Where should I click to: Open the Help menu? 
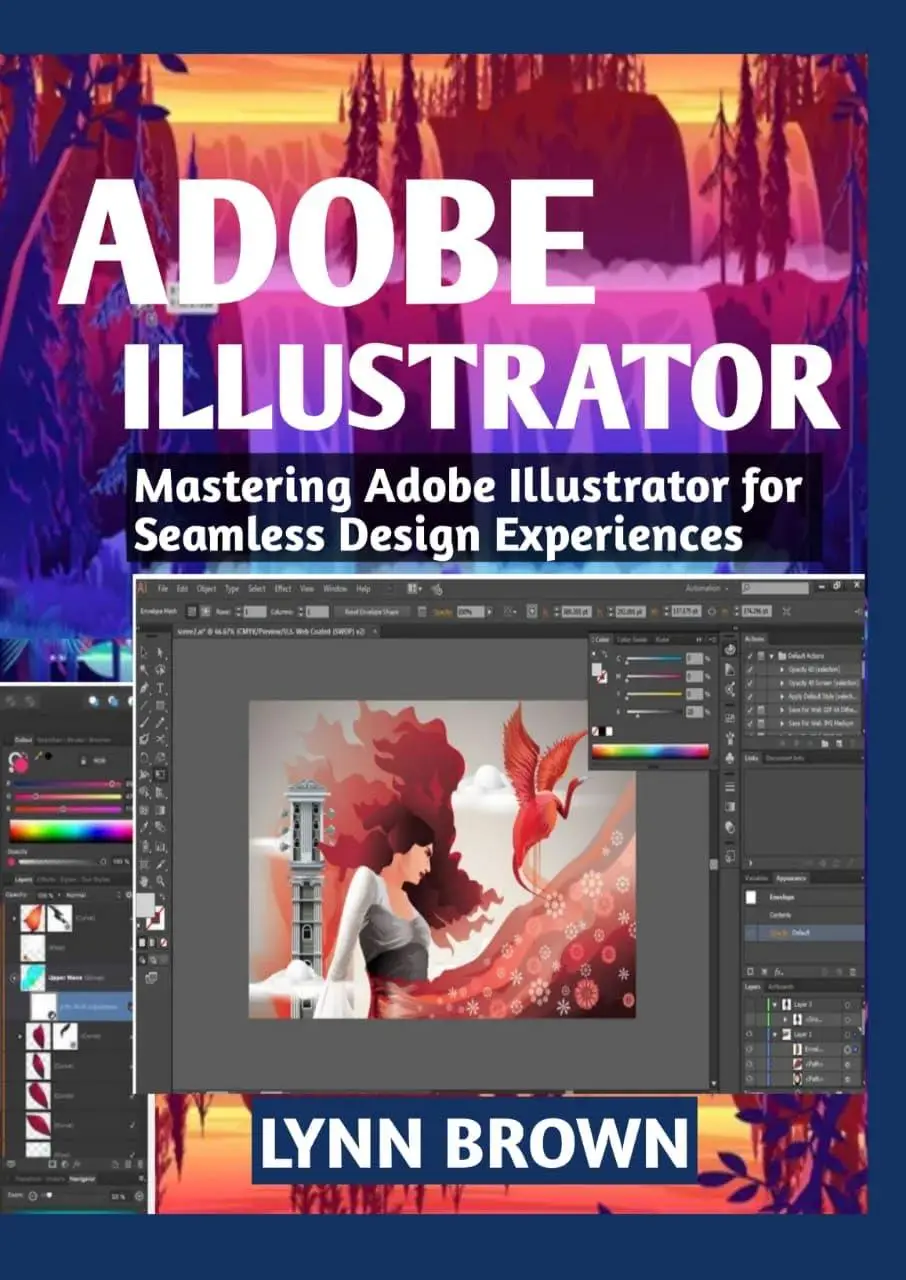coord(363,589)
